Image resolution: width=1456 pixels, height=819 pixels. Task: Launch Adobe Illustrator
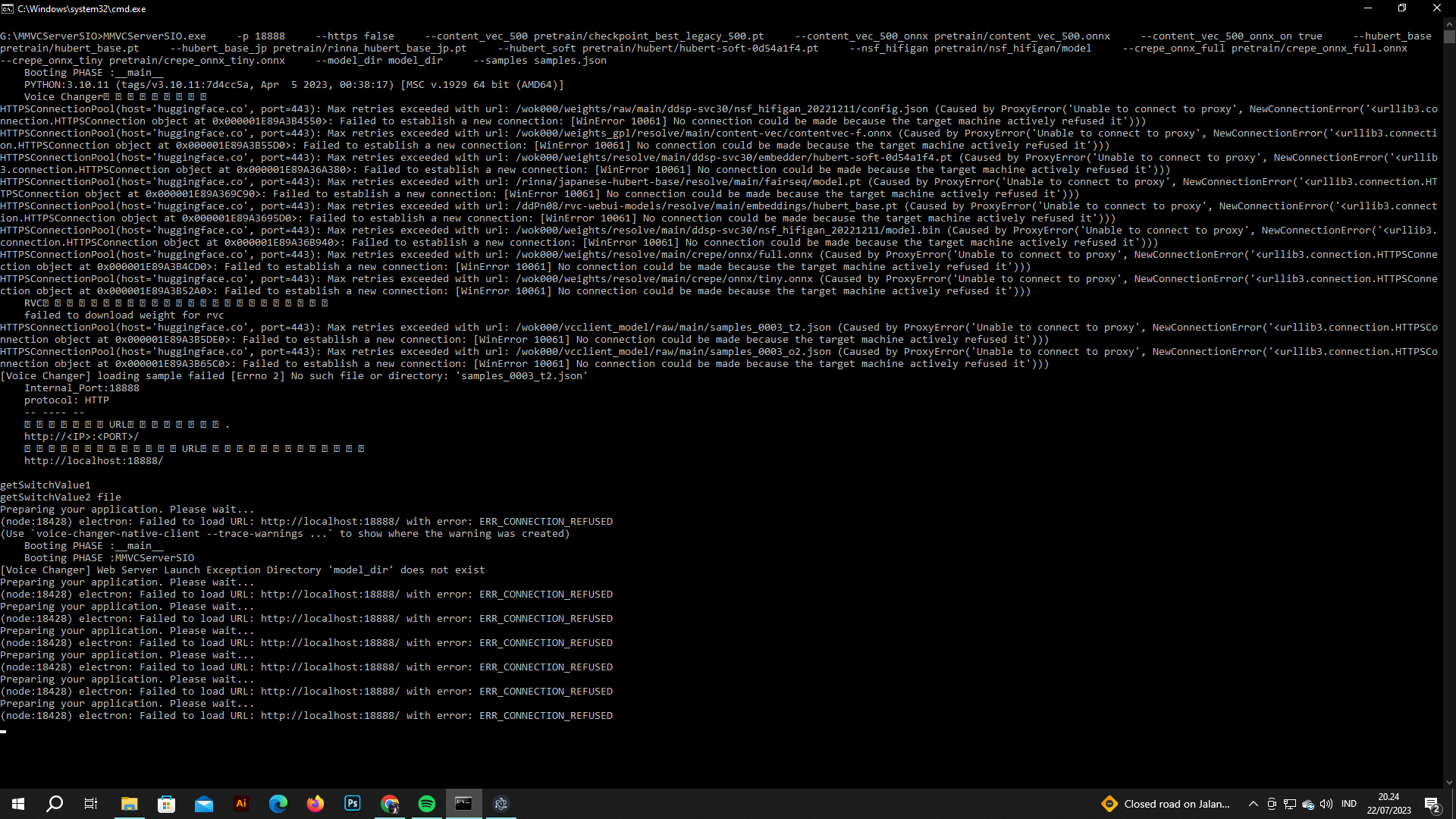(x=240, y=803)
